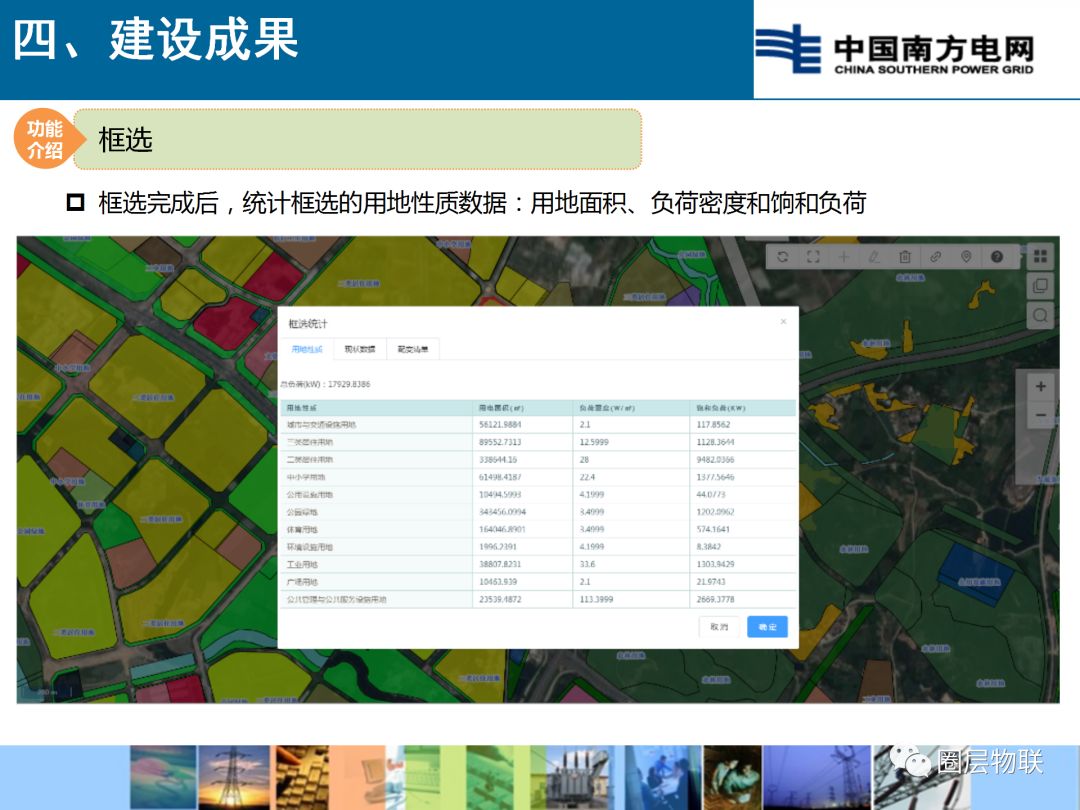Select the box-selection frame tool
The width and height of the screenshot is (1080, 810).
813,257
